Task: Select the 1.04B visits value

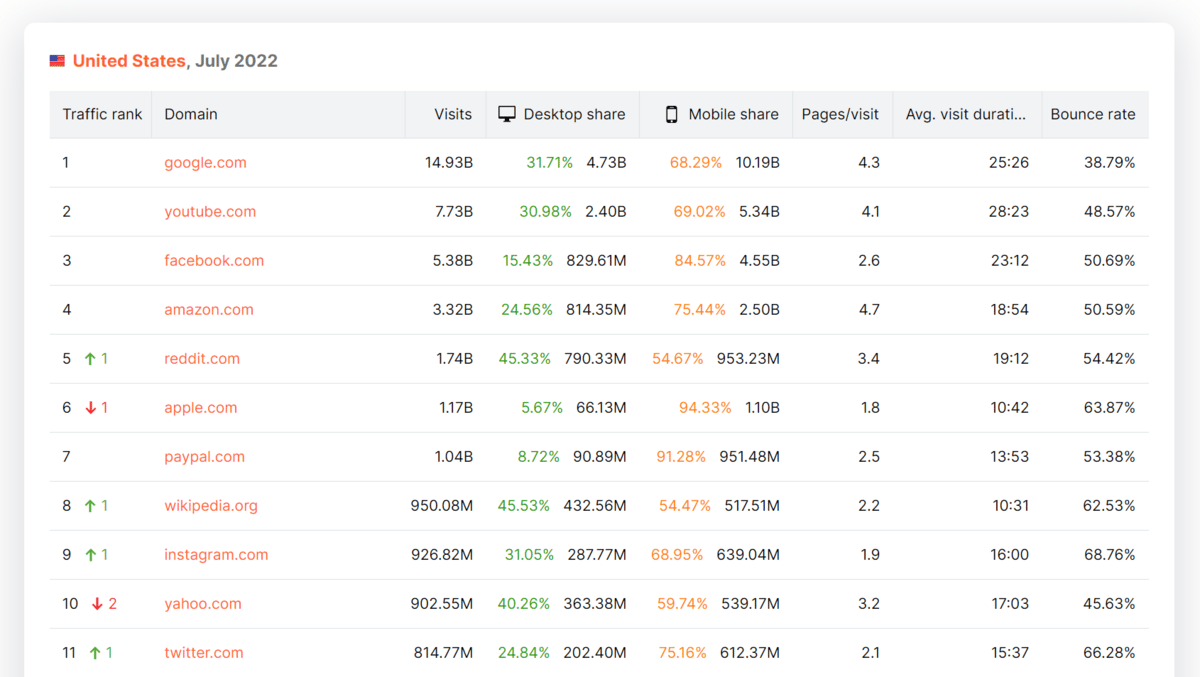Action: coord(454,456)
